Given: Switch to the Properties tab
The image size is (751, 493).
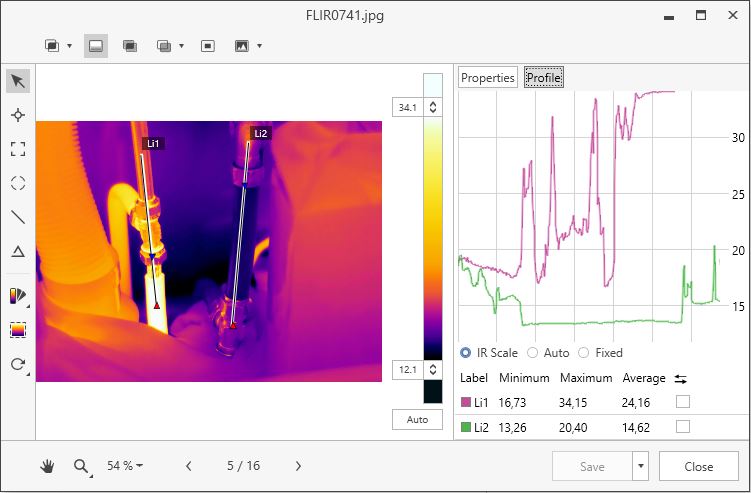Looking at the screenshot, I should pos(487,78).
